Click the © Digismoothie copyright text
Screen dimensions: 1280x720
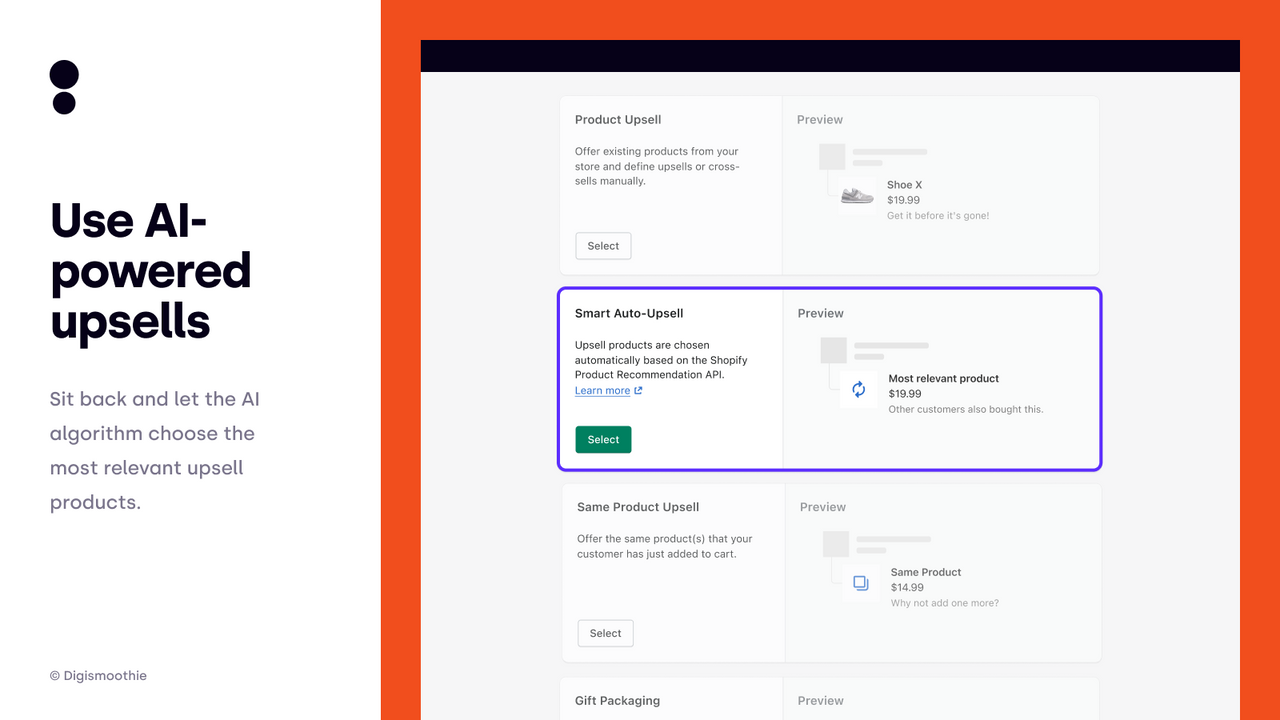tap(98, 676)
